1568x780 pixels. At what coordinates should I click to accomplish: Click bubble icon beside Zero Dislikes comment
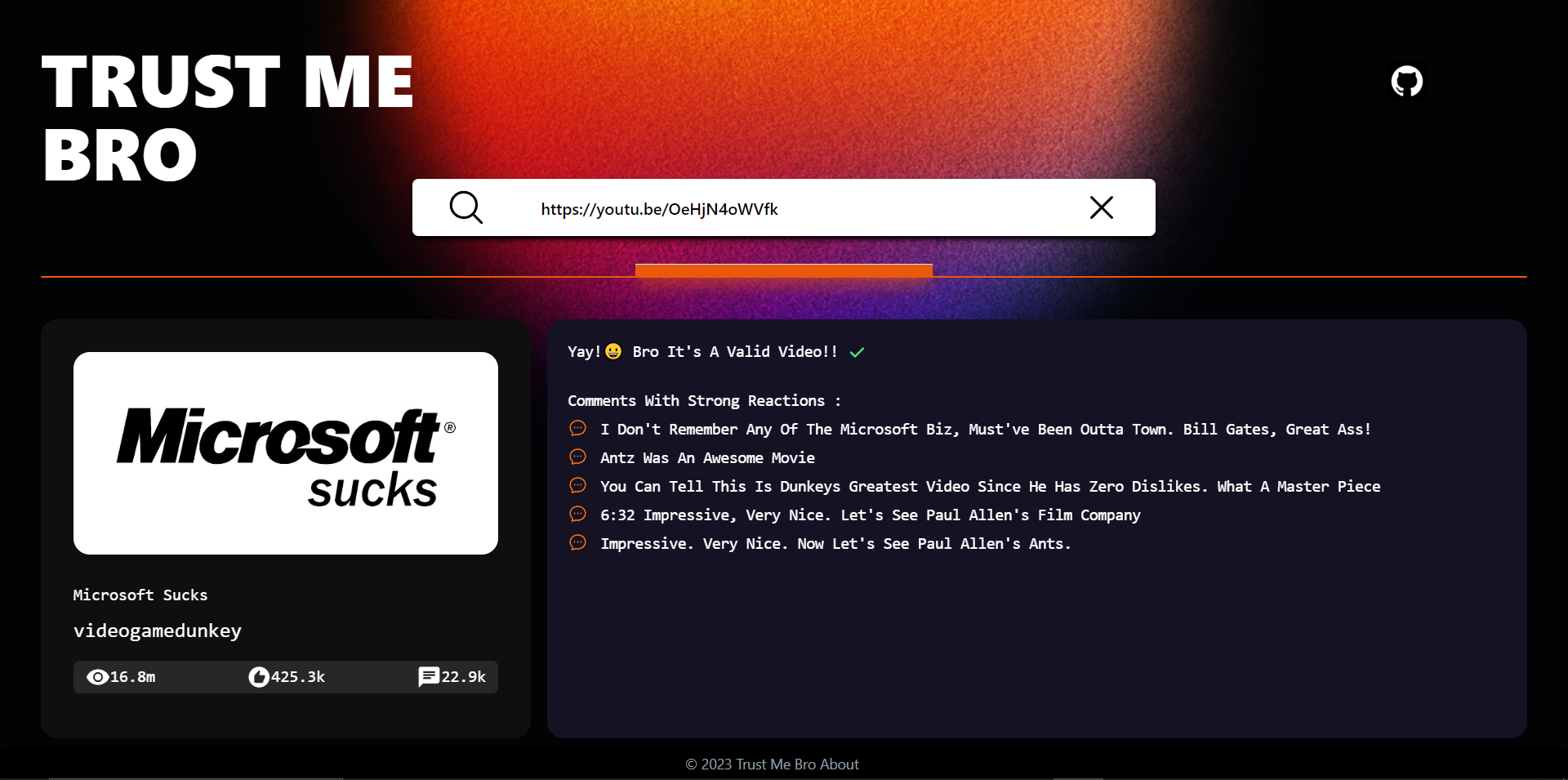coord(577,485)
